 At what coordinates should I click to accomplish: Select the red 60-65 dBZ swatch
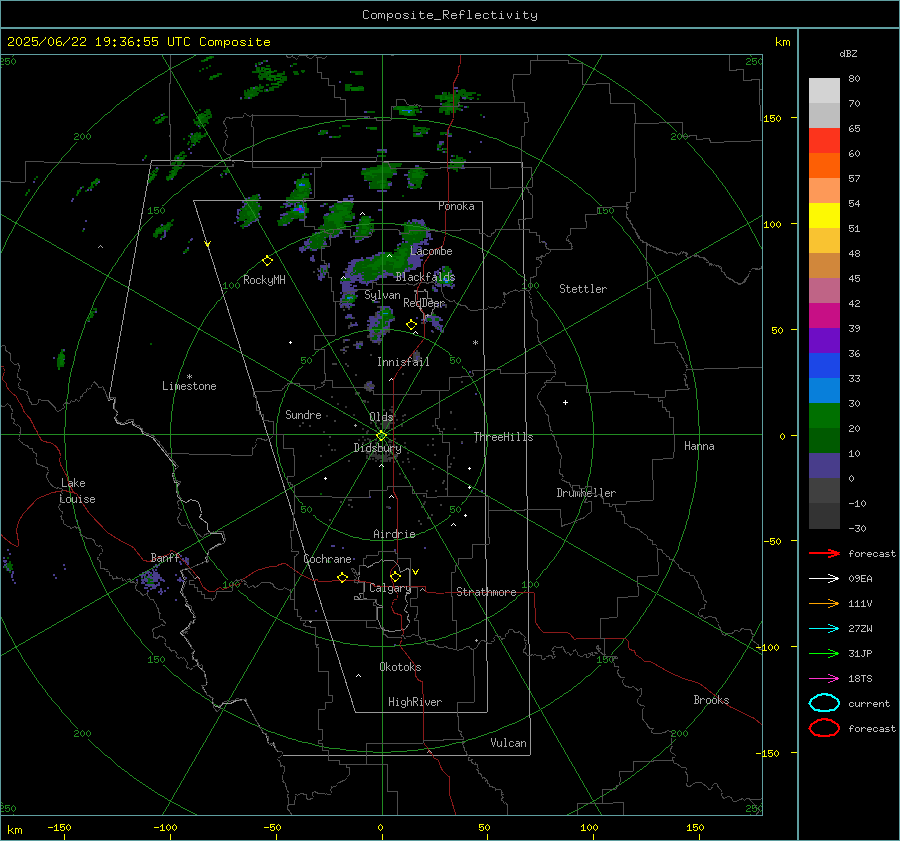click(x=824, y=141)
